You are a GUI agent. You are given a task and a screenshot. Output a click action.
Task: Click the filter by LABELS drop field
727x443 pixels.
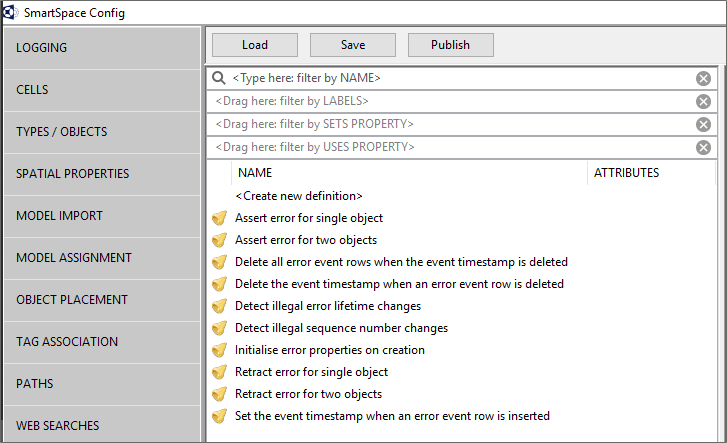coord(461,101)
